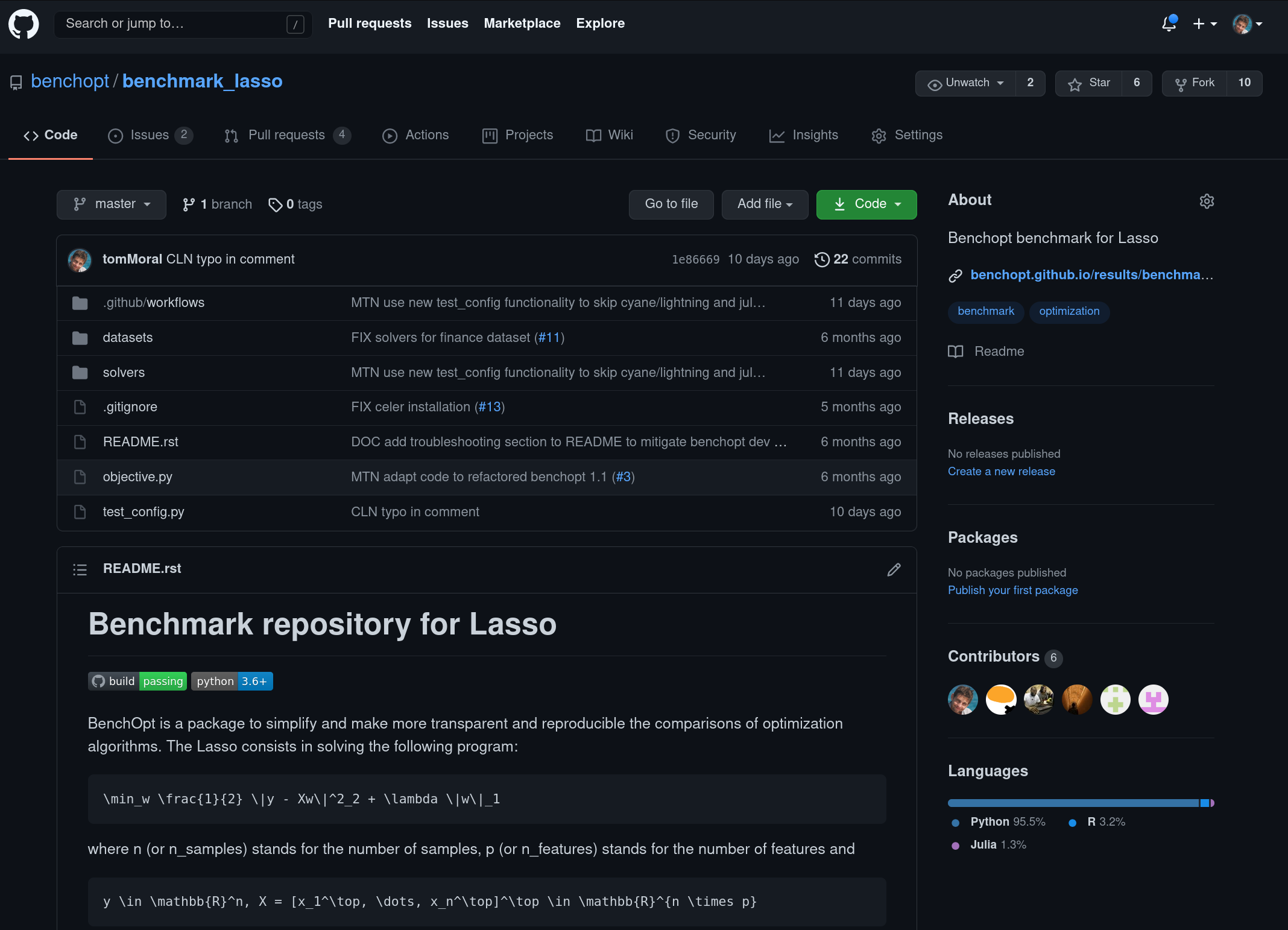
Task: Expand the green Code dropdown
Action: coord(866,204)
